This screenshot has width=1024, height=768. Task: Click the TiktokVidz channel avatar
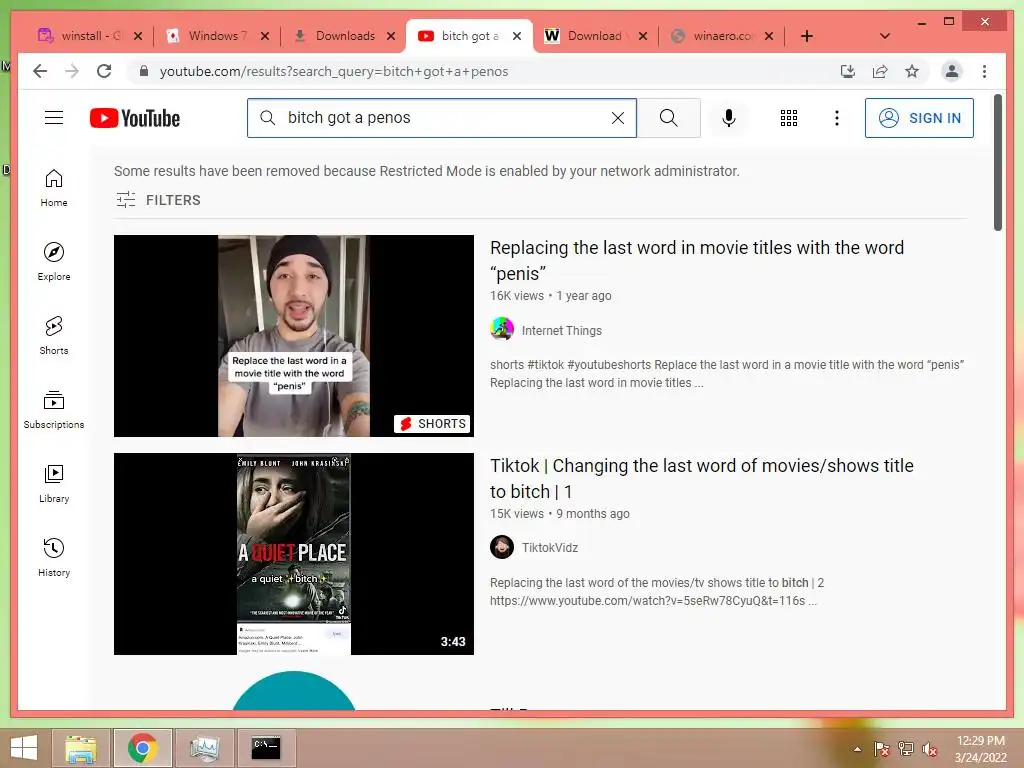pyautogui.click(x=502, y=547)
